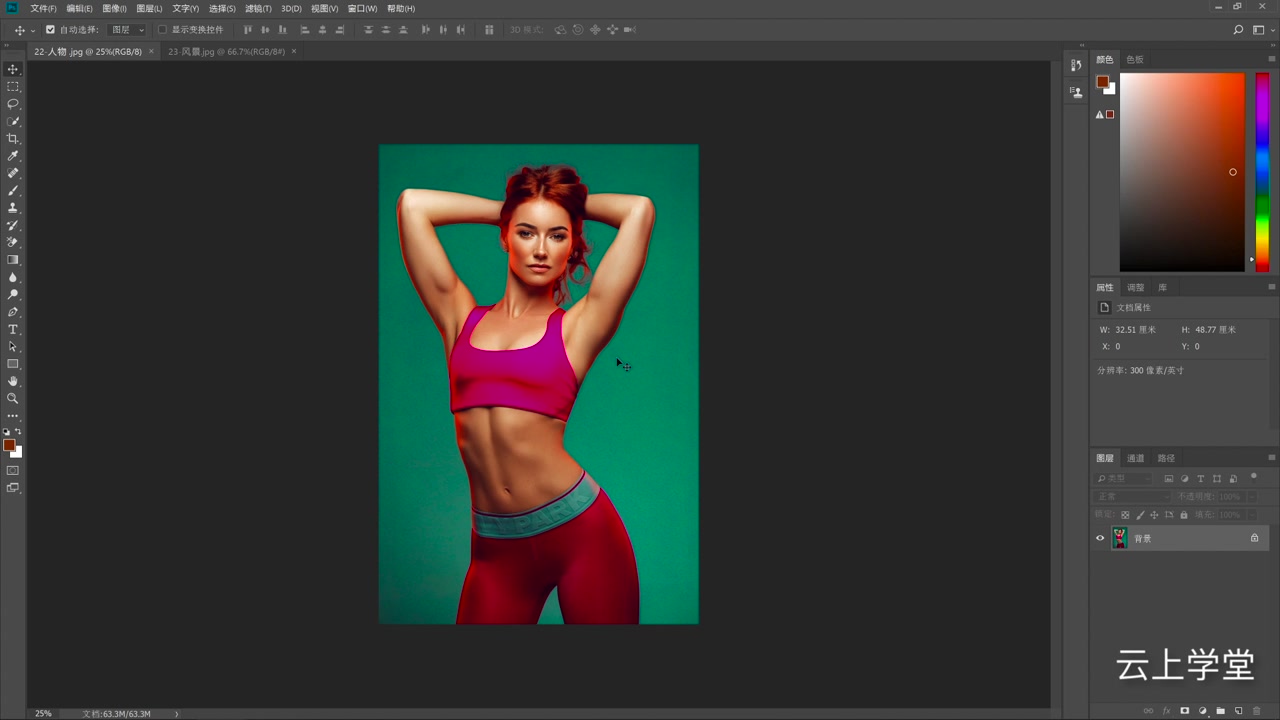Switch to the 色板 tab
The height and width of the screenshot is (720, 1280).
pos(1135,59)
